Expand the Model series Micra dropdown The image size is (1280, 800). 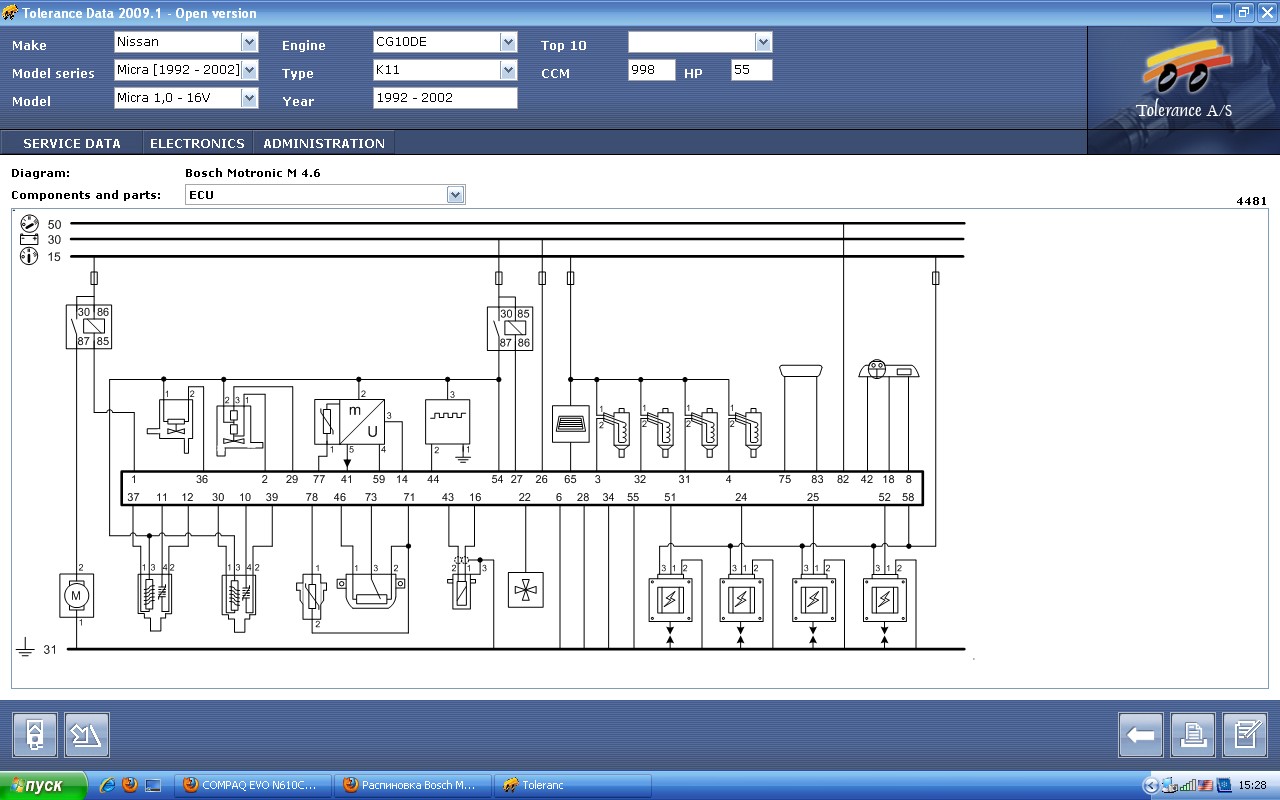click(249, 70)
